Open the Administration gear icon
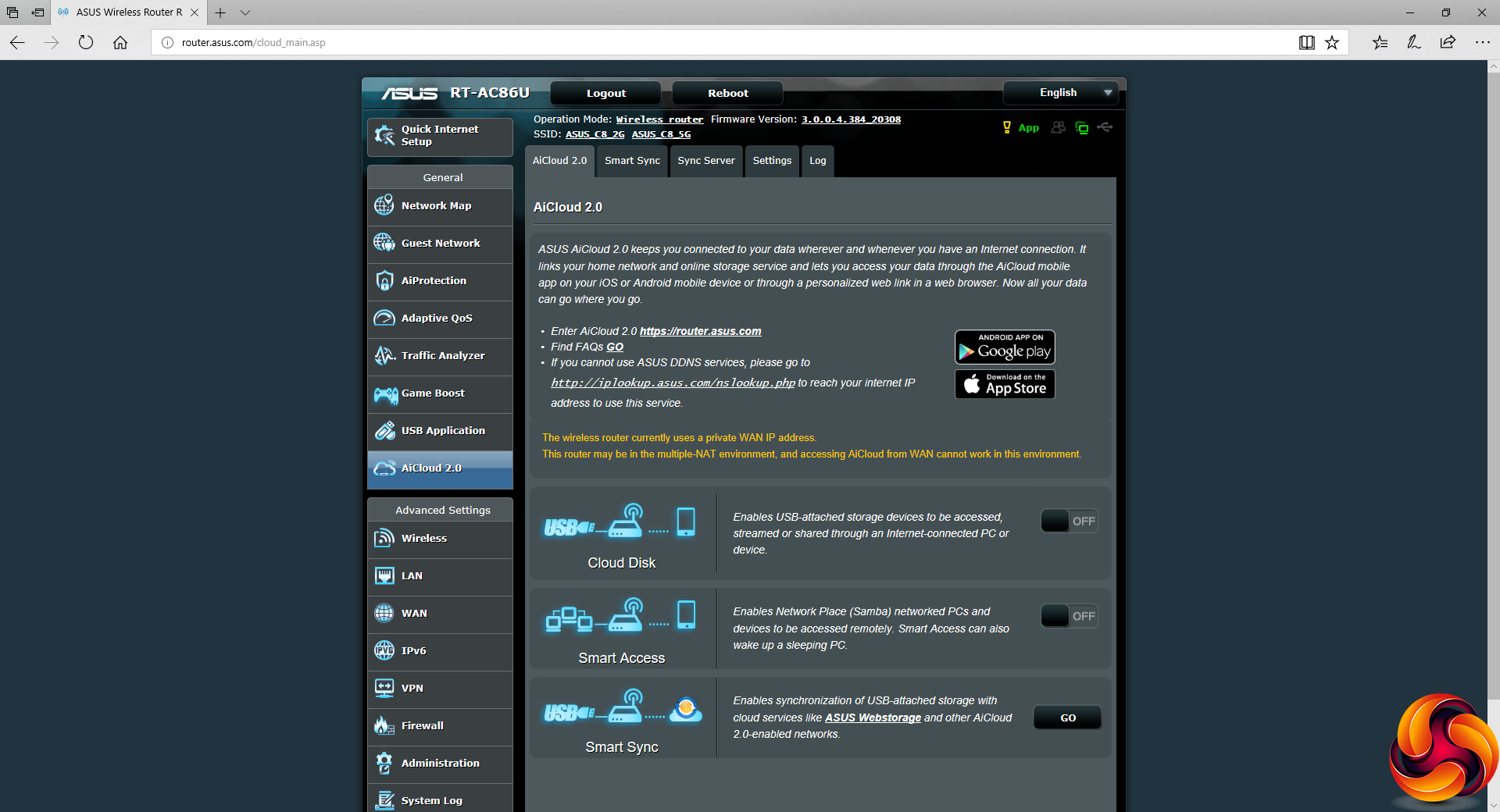 (384, 763)
